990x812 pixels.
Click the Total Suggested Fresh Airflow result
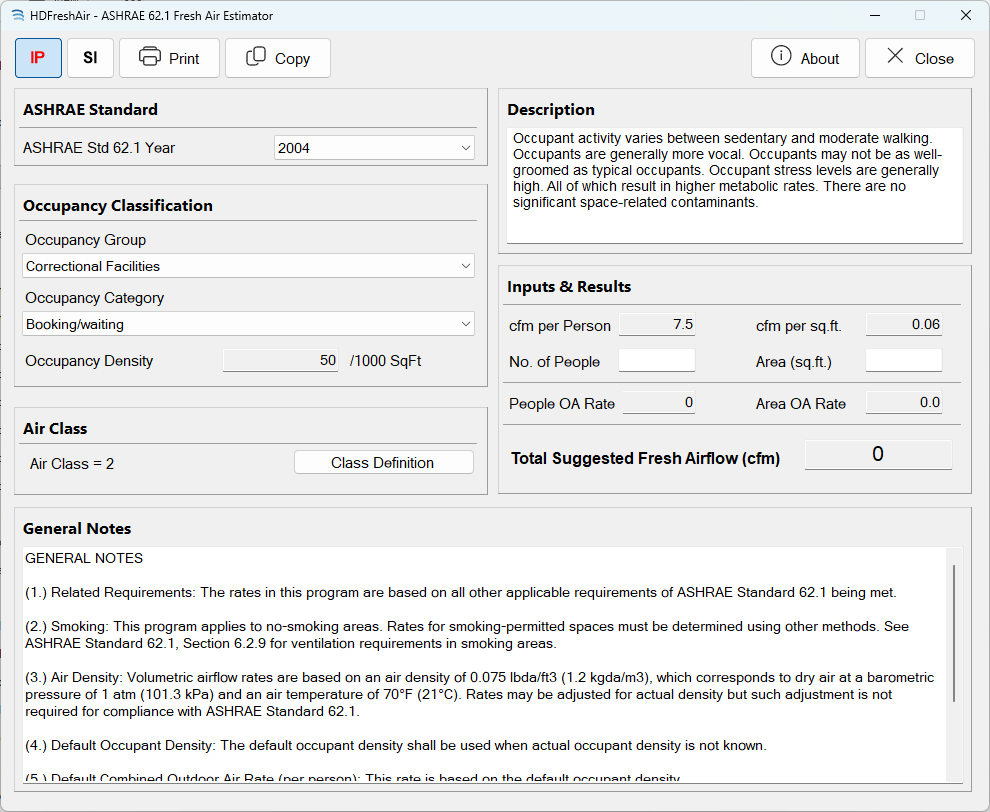(x=878, y=455)
